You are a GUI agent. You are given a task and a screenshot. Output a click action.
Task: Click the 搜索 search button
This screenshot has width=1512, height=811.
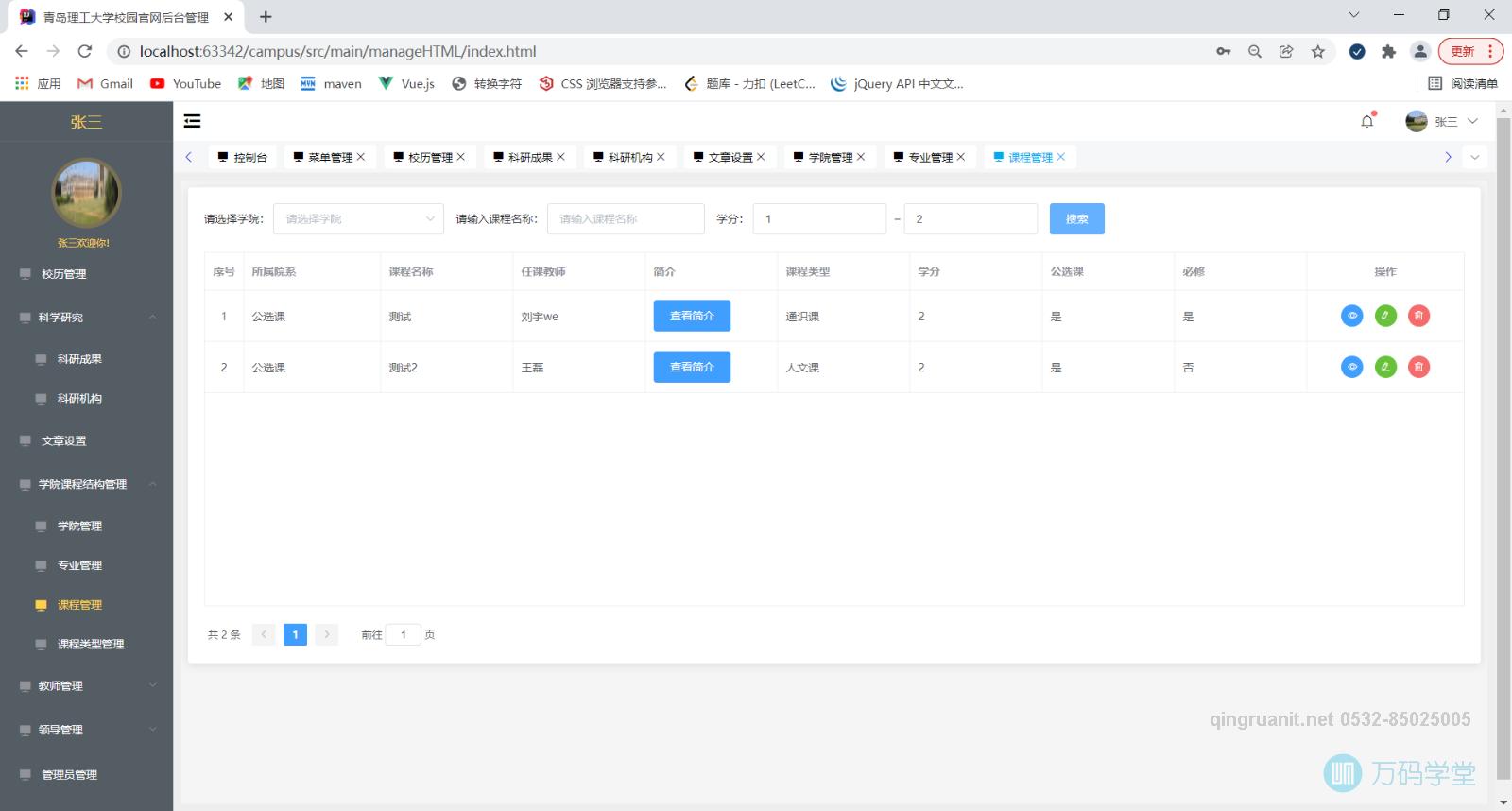click(x=1076, y=219)
